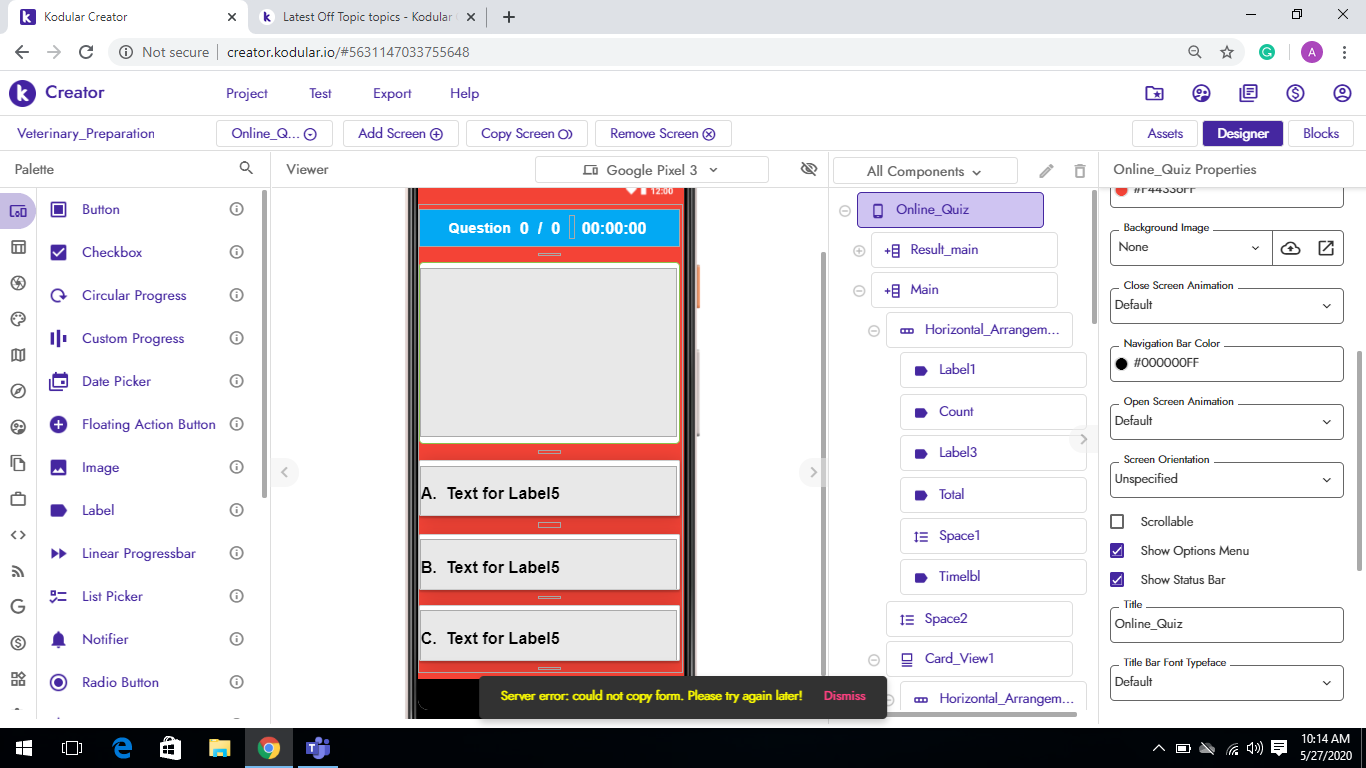Click the delete component trash icon
Screen dimensions: 1366x768
(x=1080, y=171)
